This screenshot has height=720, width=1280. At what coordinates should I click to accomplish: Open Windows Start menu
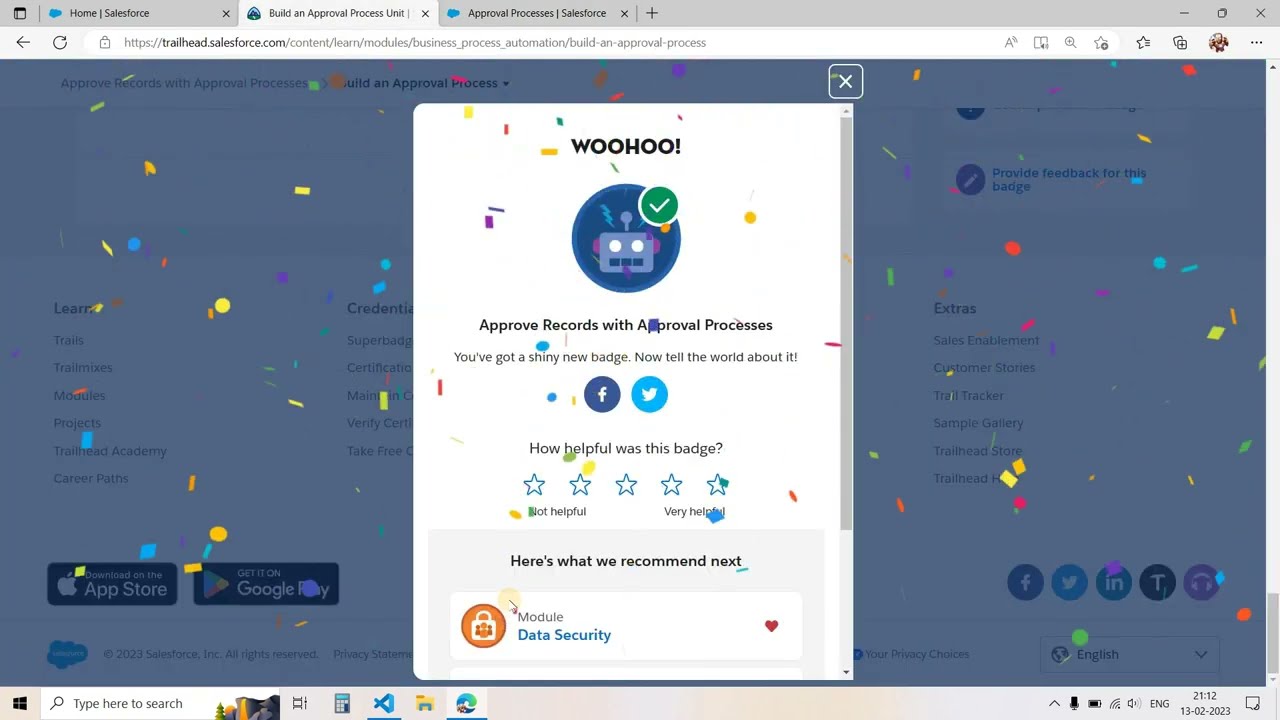(19, 703)
